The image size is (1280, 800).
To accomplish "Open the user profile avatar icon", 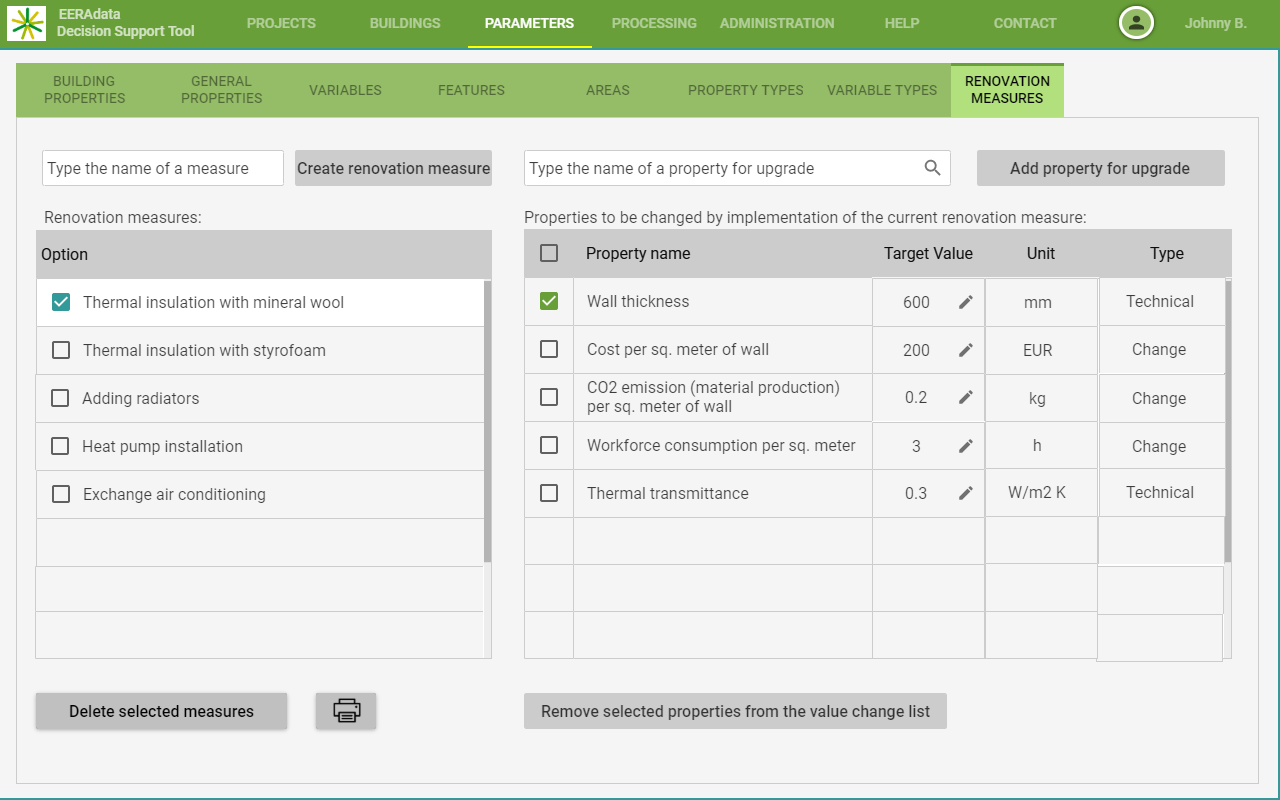I will (1136, 23).
